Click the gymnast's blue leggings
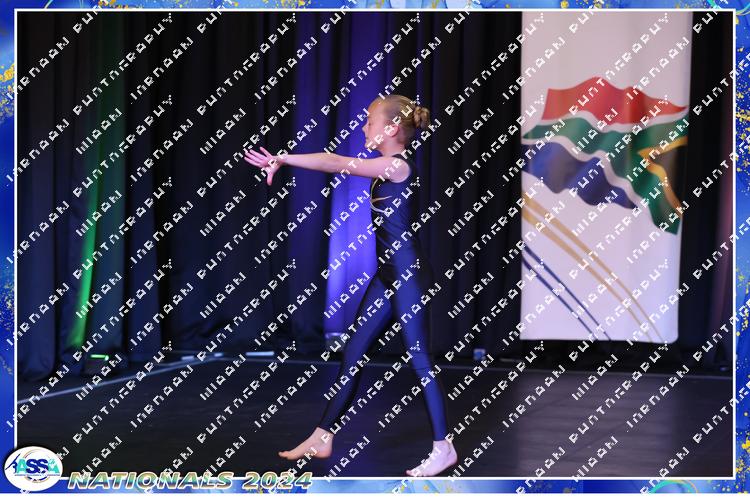Viewport: 750px width, 500px height. [400, 340]
